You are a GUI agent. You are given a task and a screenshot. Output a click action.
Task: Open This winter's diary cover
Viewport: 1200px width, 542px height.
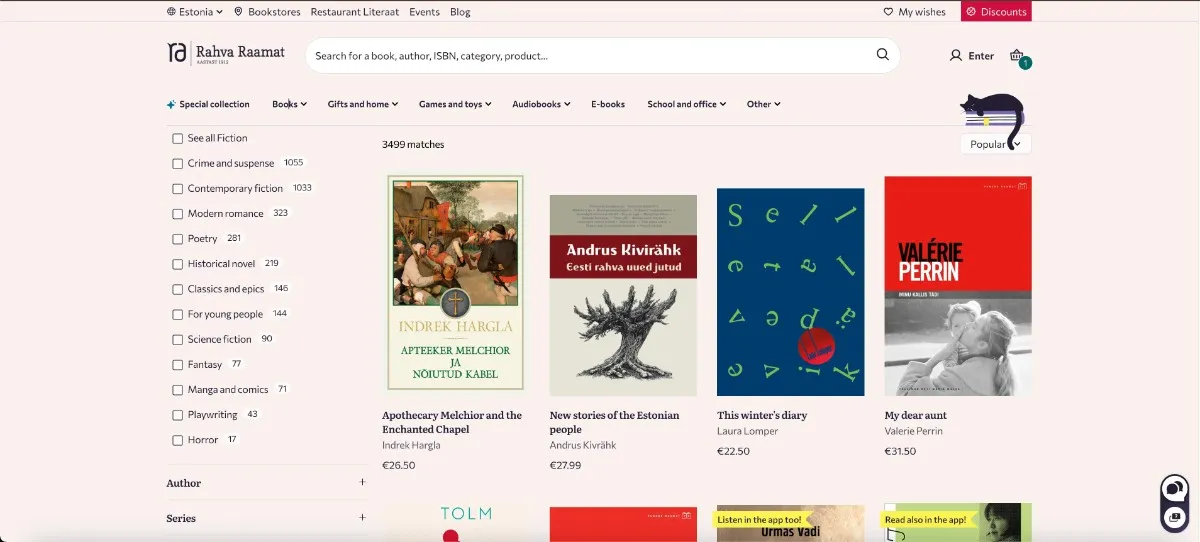(x=790, y=292)
